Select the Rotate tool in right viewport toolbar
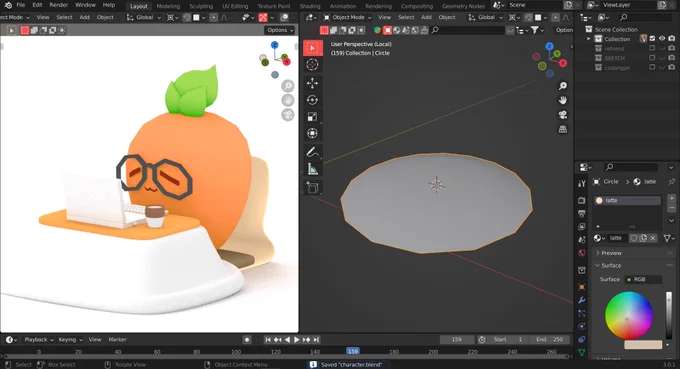The width and height of the screenshot is (680, 369). [x=312, y=100]
